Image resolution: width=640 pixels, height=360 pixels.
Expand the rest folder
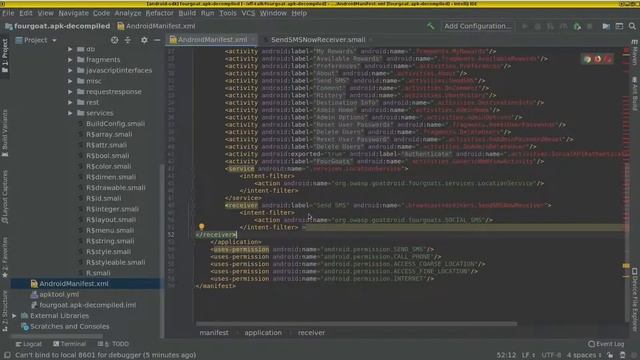70,102
